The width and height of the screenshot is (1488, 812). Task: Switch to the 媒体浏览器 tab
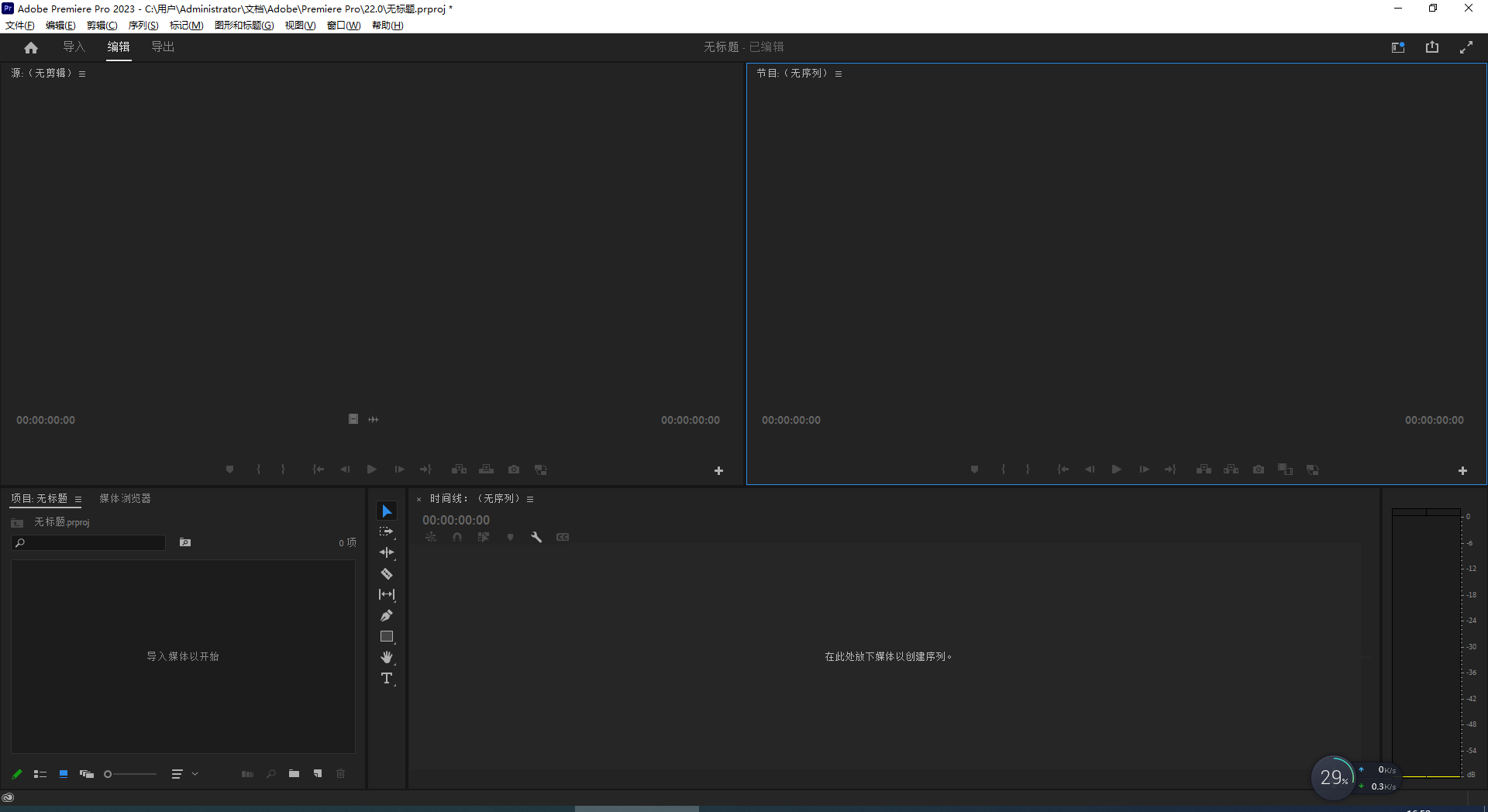pos(125,499)
